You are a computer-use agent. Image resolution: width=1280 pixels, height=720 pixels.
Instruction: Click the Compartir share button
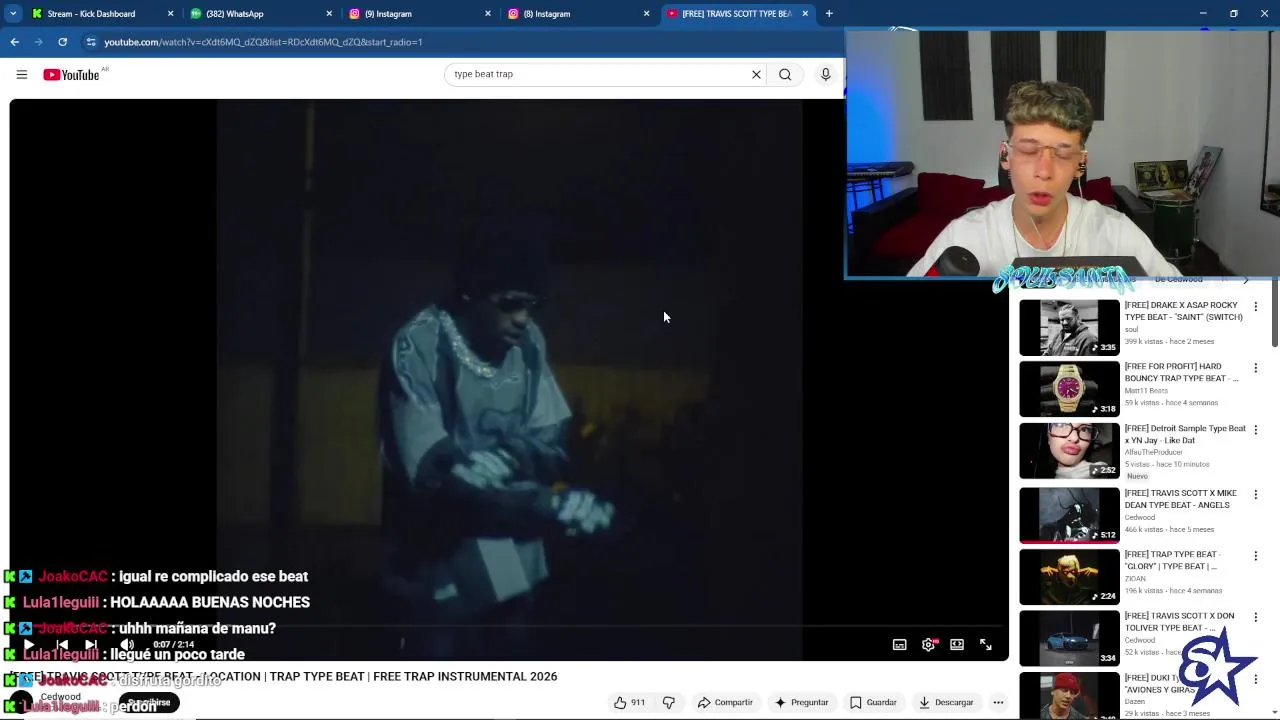tap(725, 702)
